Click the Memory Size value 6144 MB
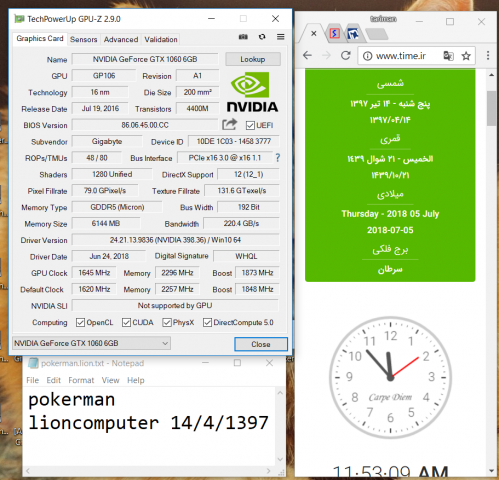 pyautogui.click(x=106, y=223)
